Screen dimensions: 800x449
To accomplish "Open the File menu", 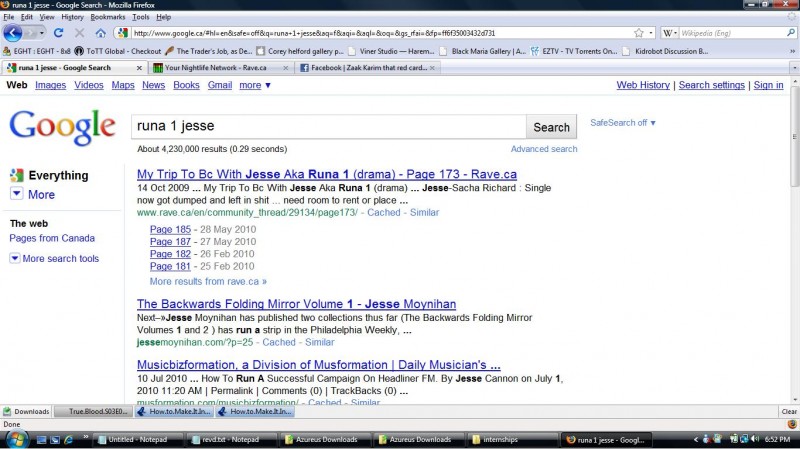I will 9,17.
